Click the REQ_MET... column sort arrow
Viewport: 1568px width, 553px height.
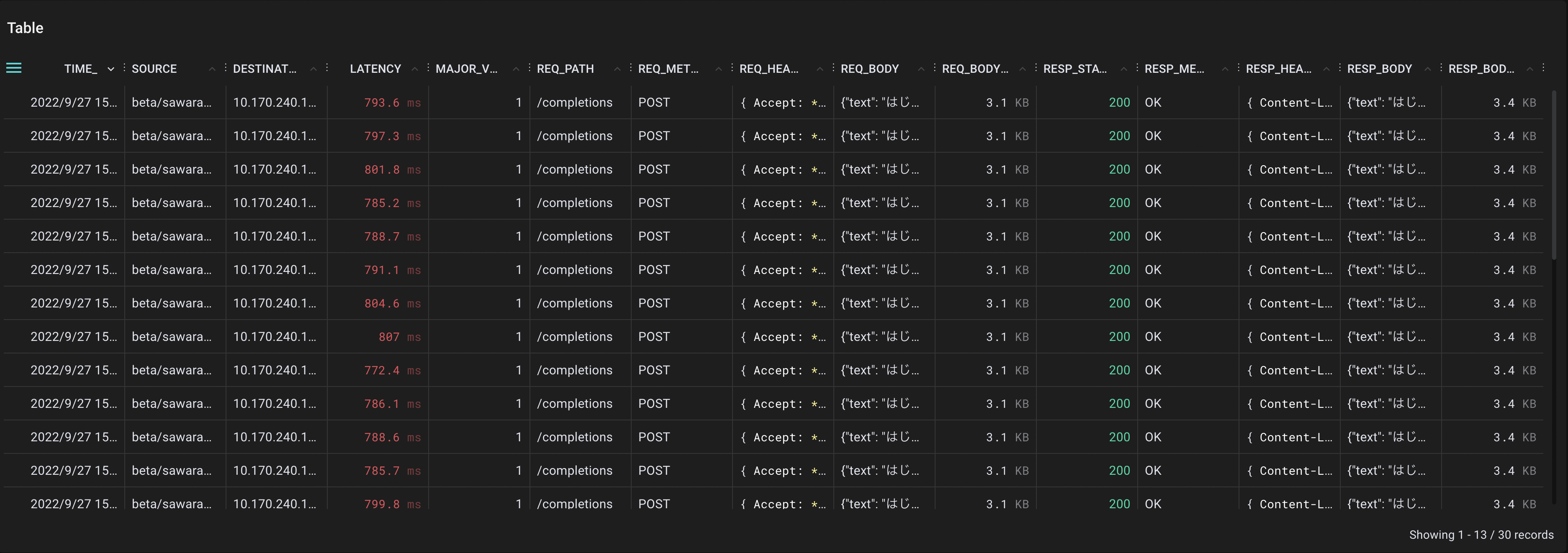718,69
